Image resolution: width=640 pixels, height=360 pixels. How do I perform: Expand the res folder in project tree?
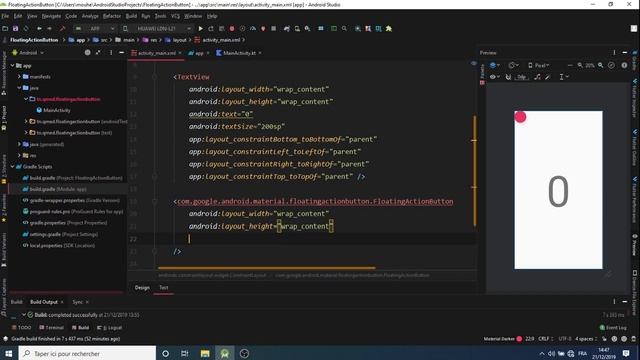[19, 156]
